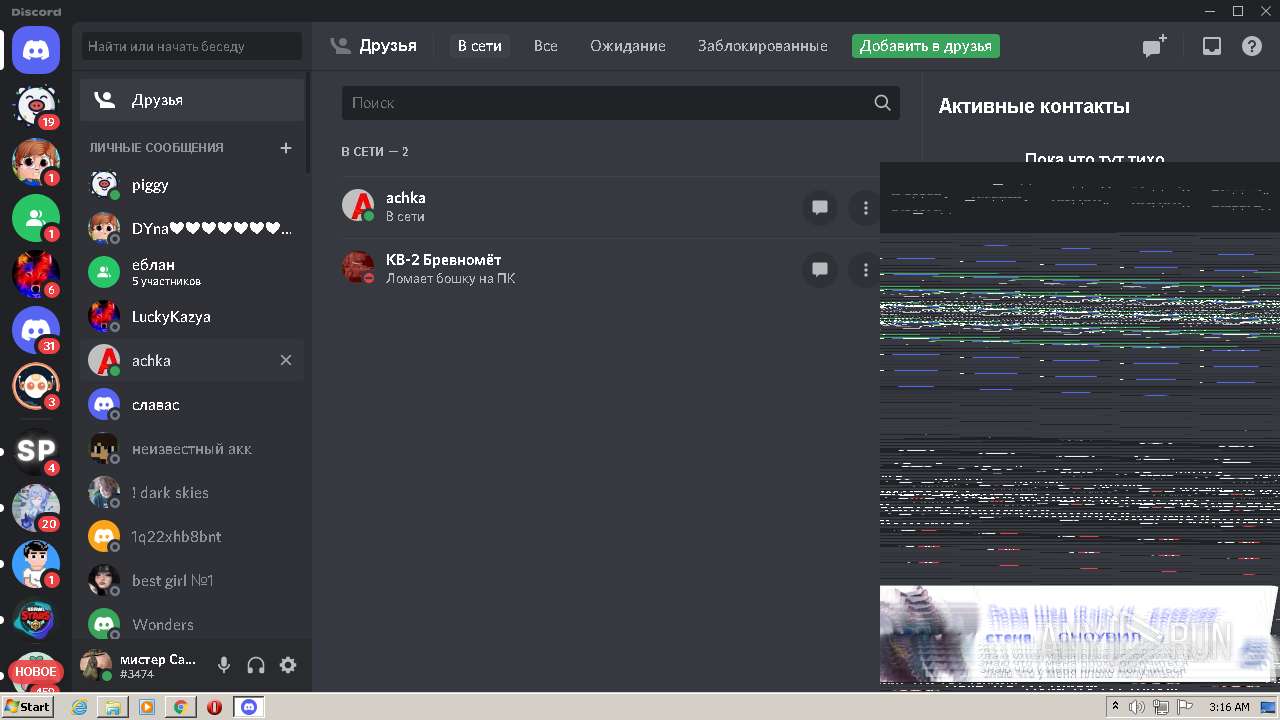Click the НОВОЕ unread mentions indicator
1280x720 pixels.
[36, 672]
